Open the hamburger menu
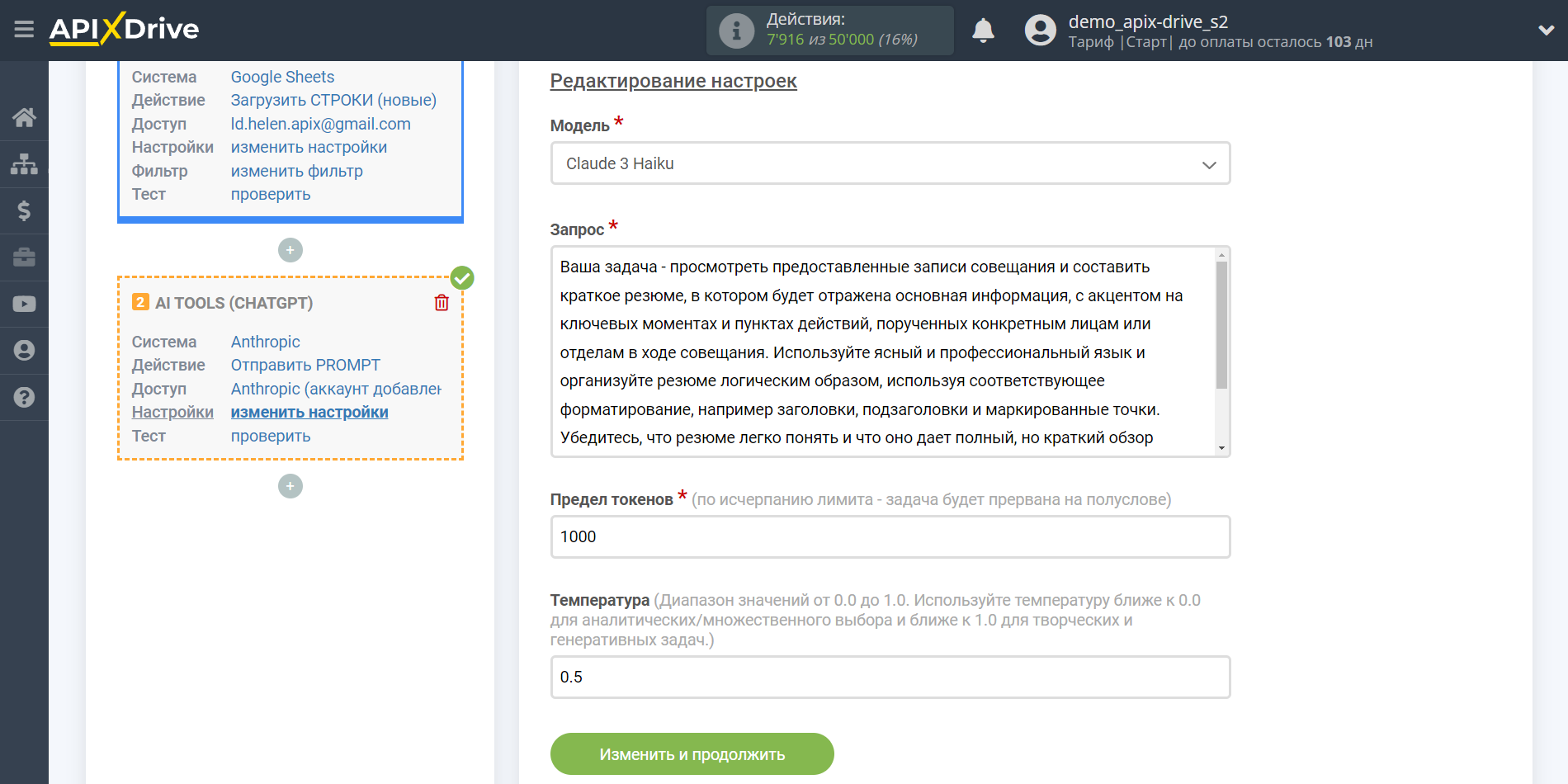 coord(24,30)
